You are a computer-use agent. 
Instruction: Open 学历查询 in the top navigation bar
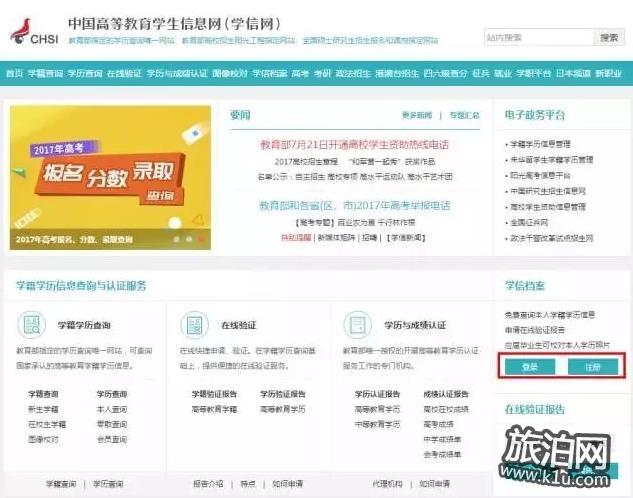(85, 73)
